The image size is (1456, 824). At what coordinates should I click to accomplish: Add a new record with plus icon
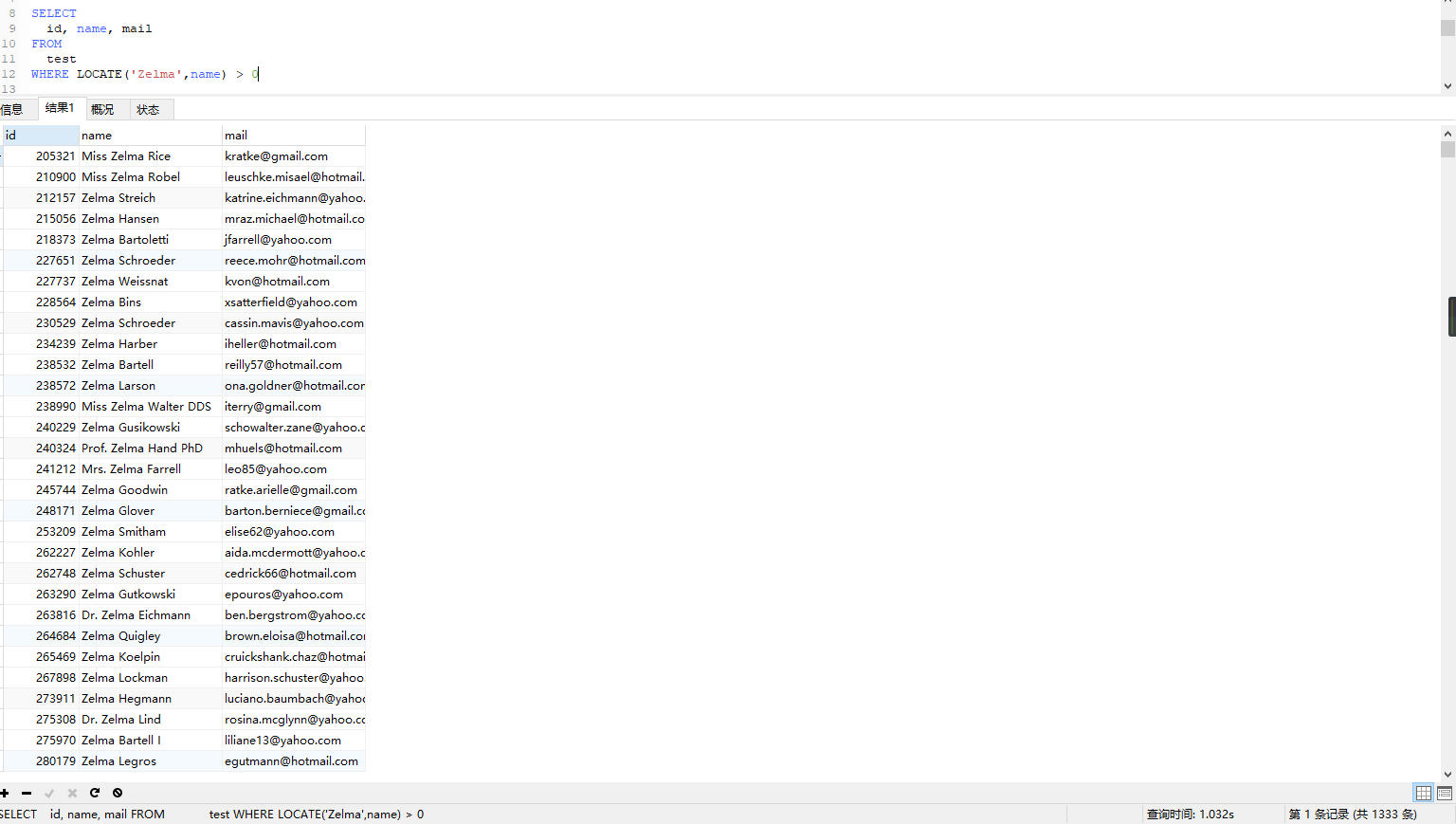pyautogui.click(x=5, y=793)
